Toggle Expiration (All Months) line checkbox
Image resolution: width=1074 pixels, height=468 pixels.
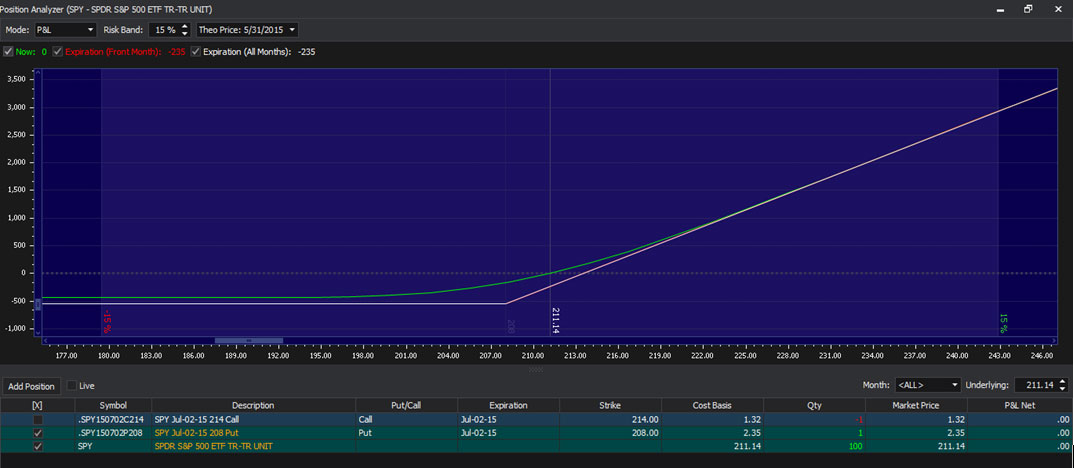click(x=196, y=51)
